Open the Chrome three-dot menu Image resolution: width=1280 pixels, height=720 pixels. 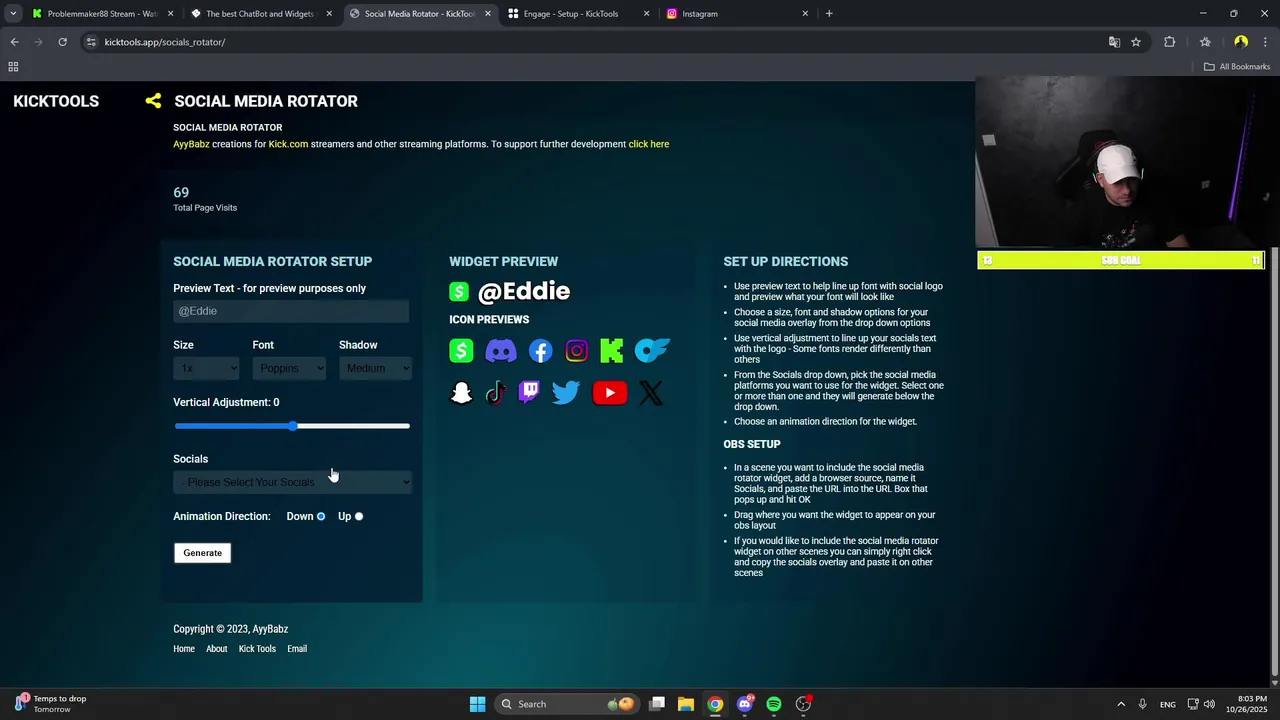1266,42
